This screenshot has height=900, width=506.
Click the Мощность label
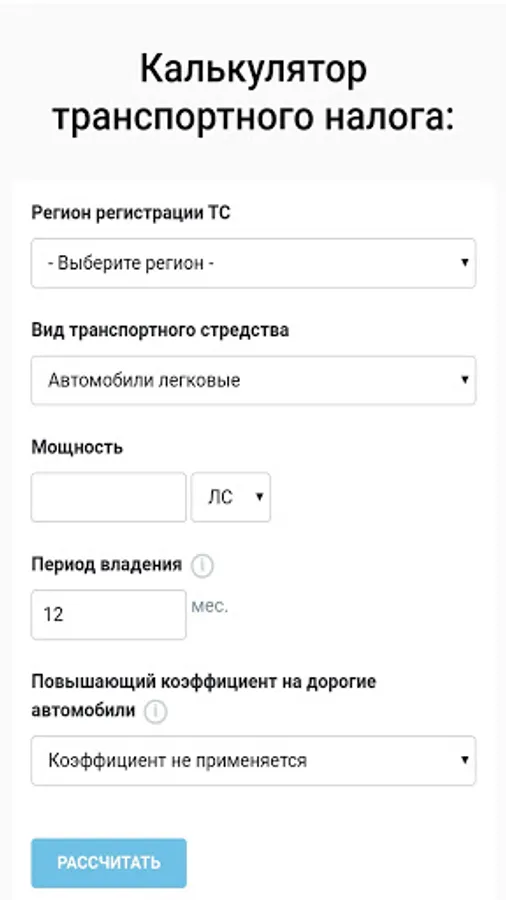click(77, 448)
